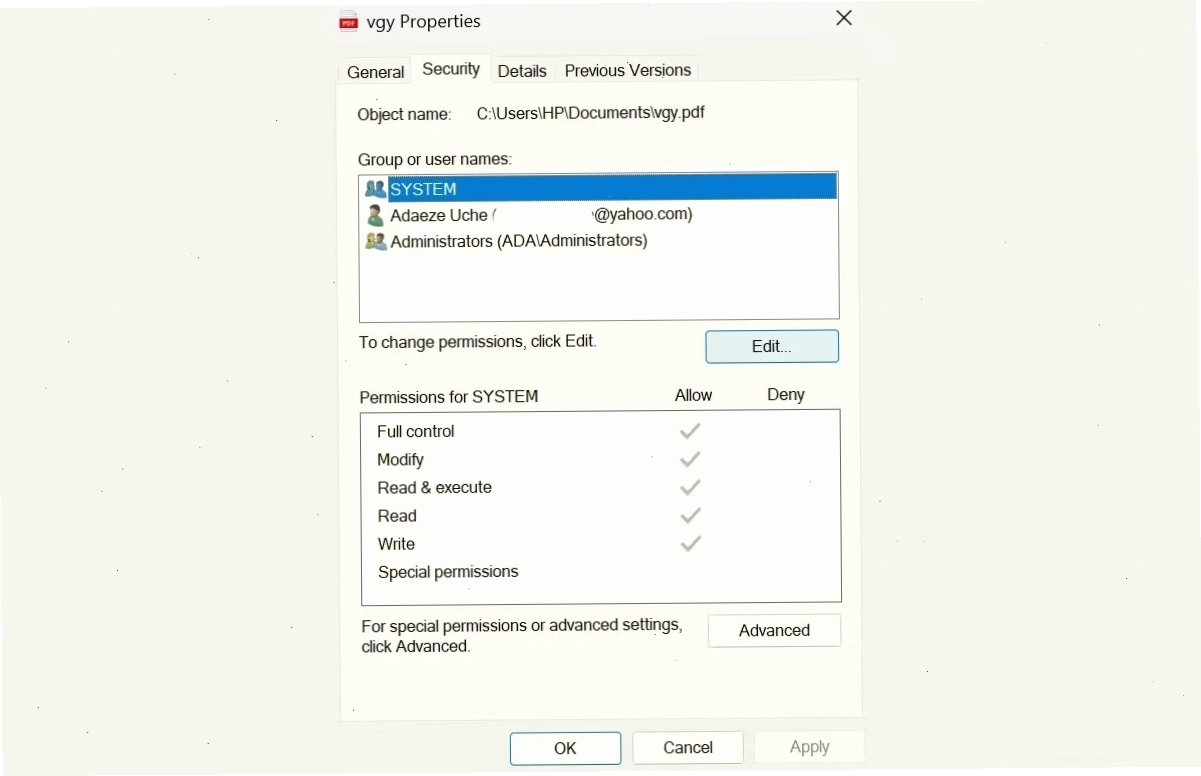
Task: Click the greyed-out Apply button
Action: pyautogui.click(x=809, y=748)
